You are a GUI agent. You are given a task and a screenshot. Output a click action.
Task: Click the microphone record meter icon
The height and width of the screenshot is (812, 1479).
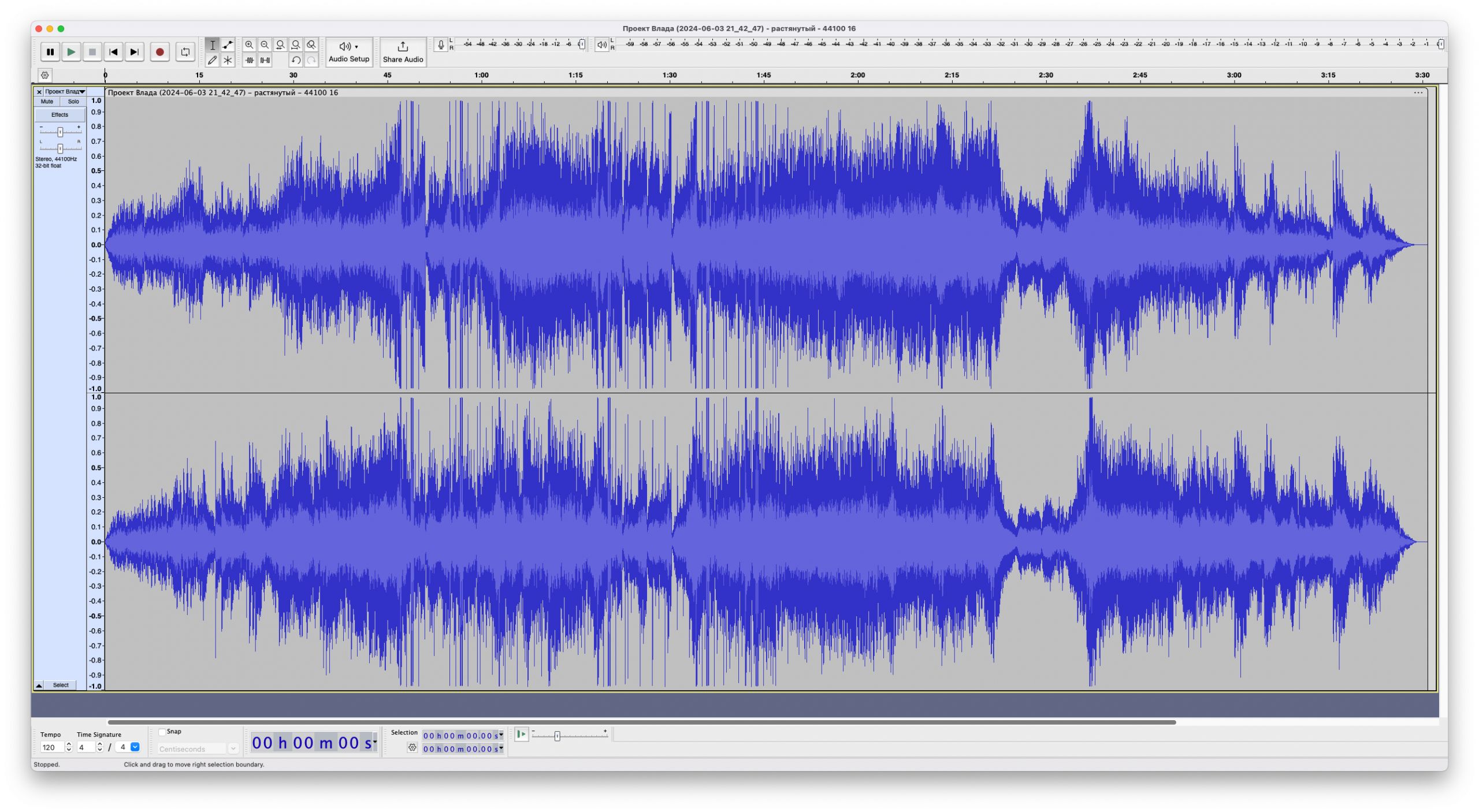click(441, 44)
